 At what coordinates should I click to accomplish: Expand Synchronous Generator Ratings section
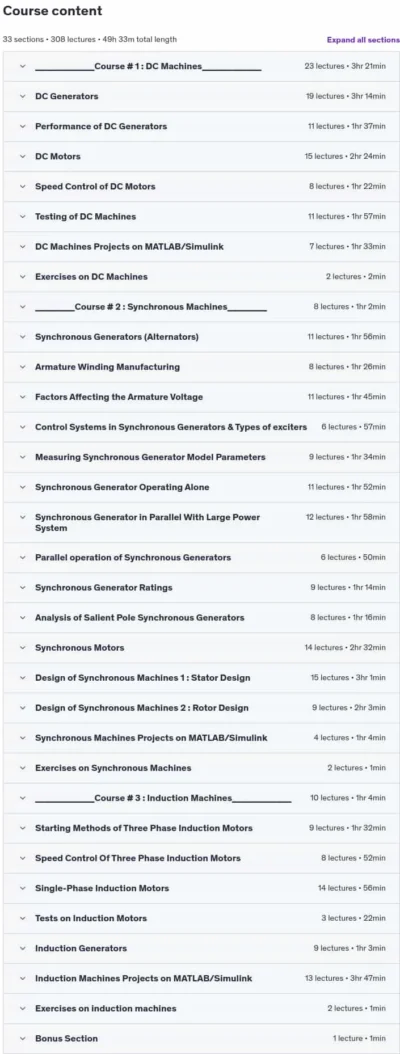[201, 587]
